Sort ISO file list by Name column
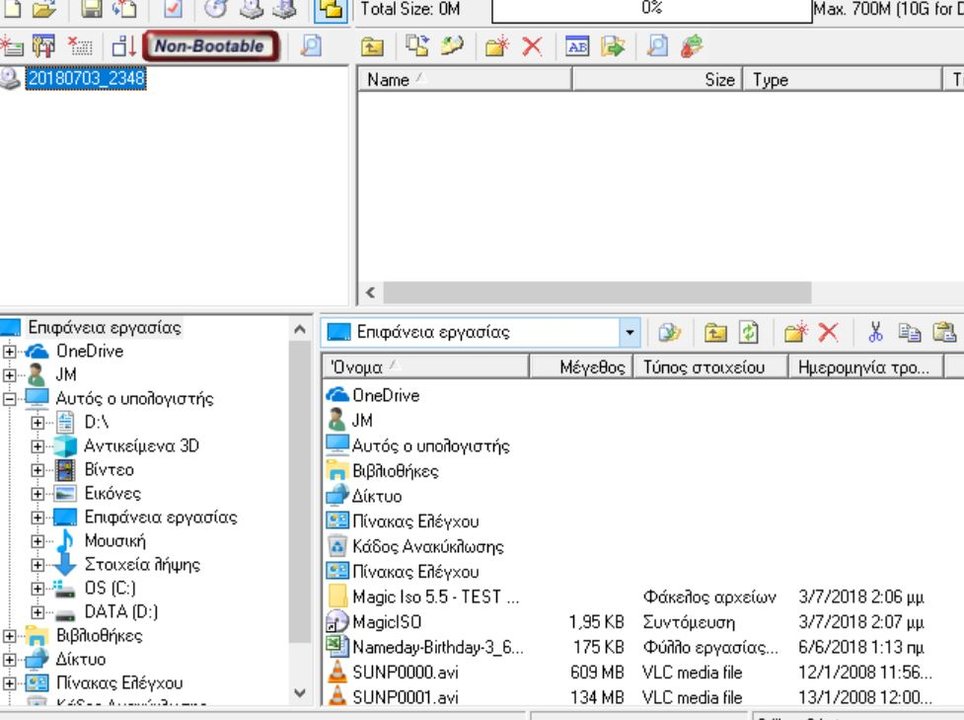 tap(462, 80)
